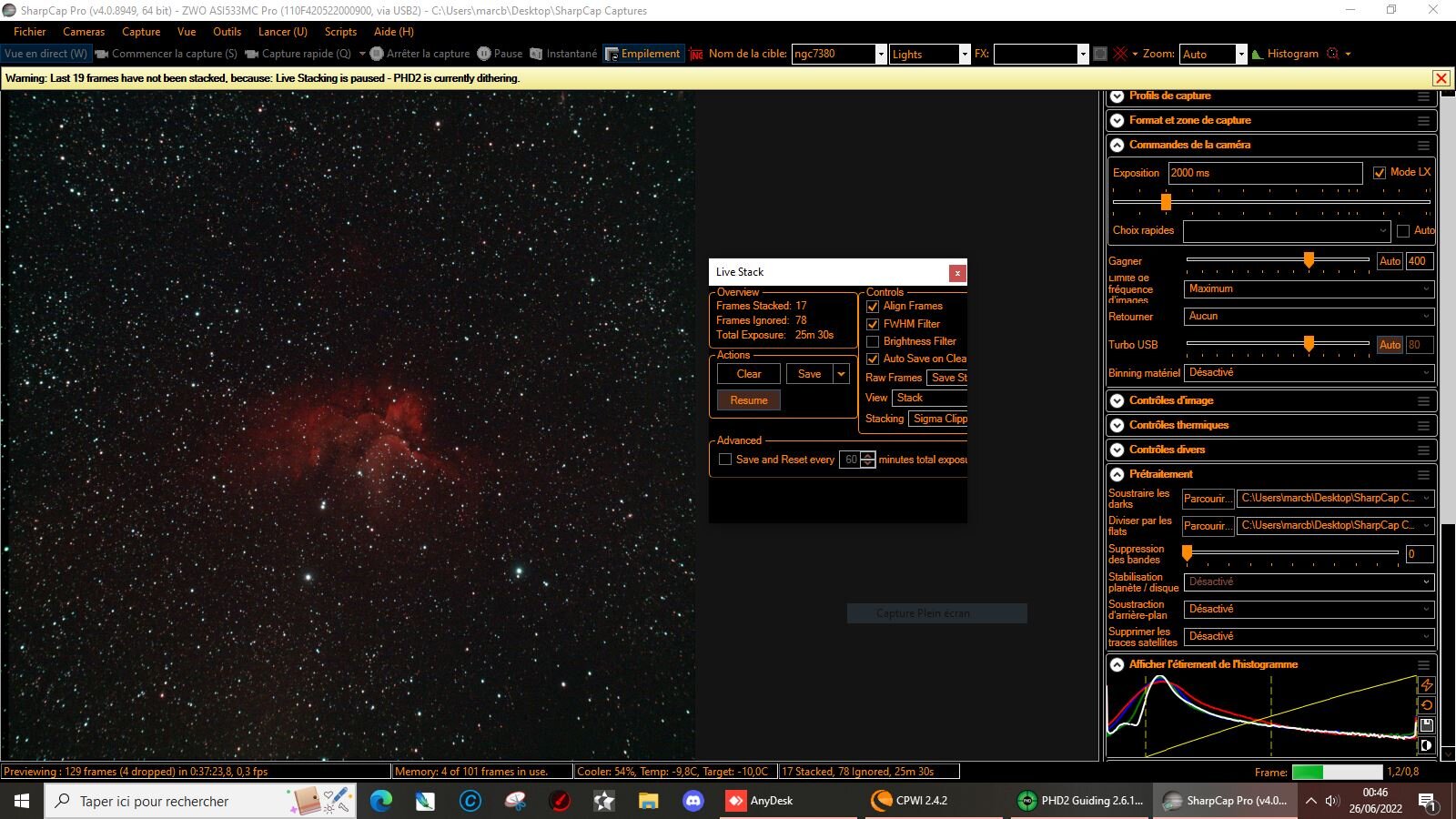The image size is (1456, 819).
Task: Open the Cameras menu
Action: click(84, 32)
